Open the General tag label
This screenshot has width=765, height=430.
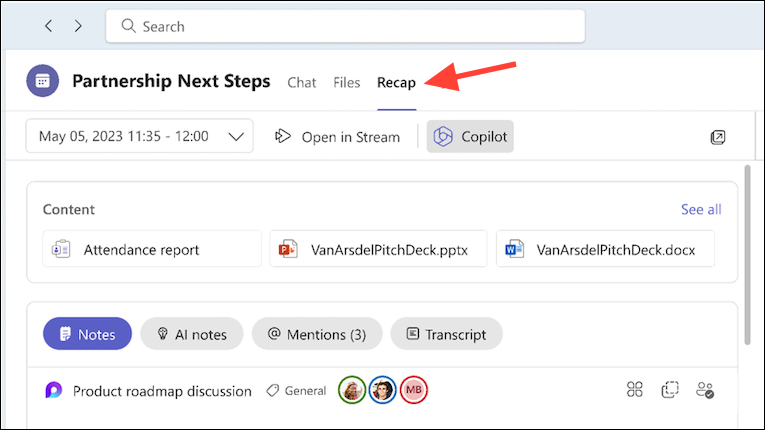pos(297,391)
